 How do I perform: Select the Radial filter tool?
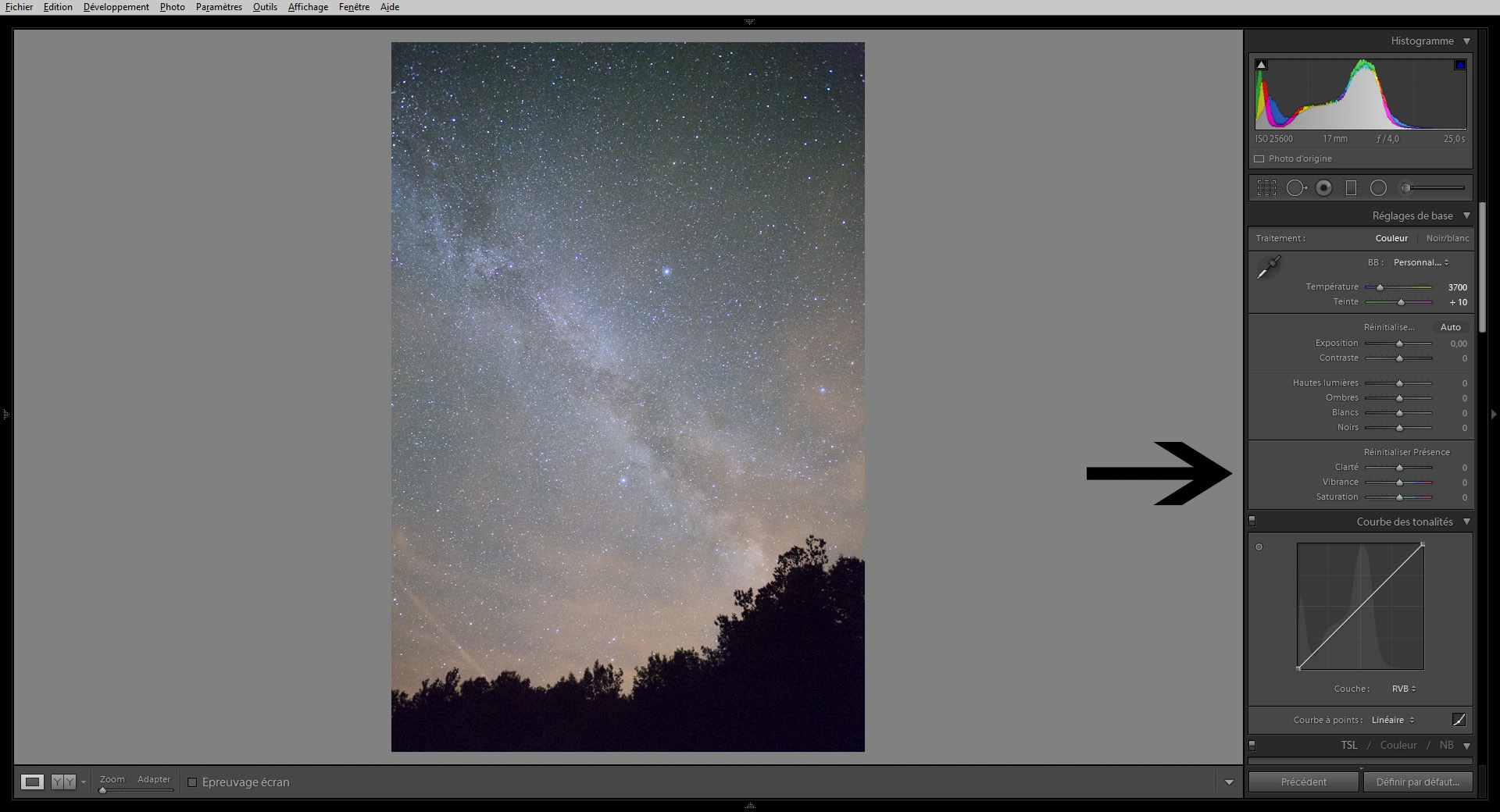[1378, 188]
